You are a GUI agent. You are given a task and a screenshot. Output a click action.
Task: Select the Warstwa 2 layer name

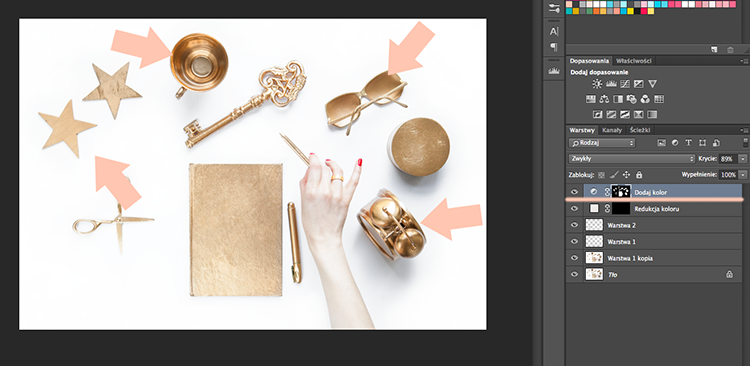coord(621,225)
